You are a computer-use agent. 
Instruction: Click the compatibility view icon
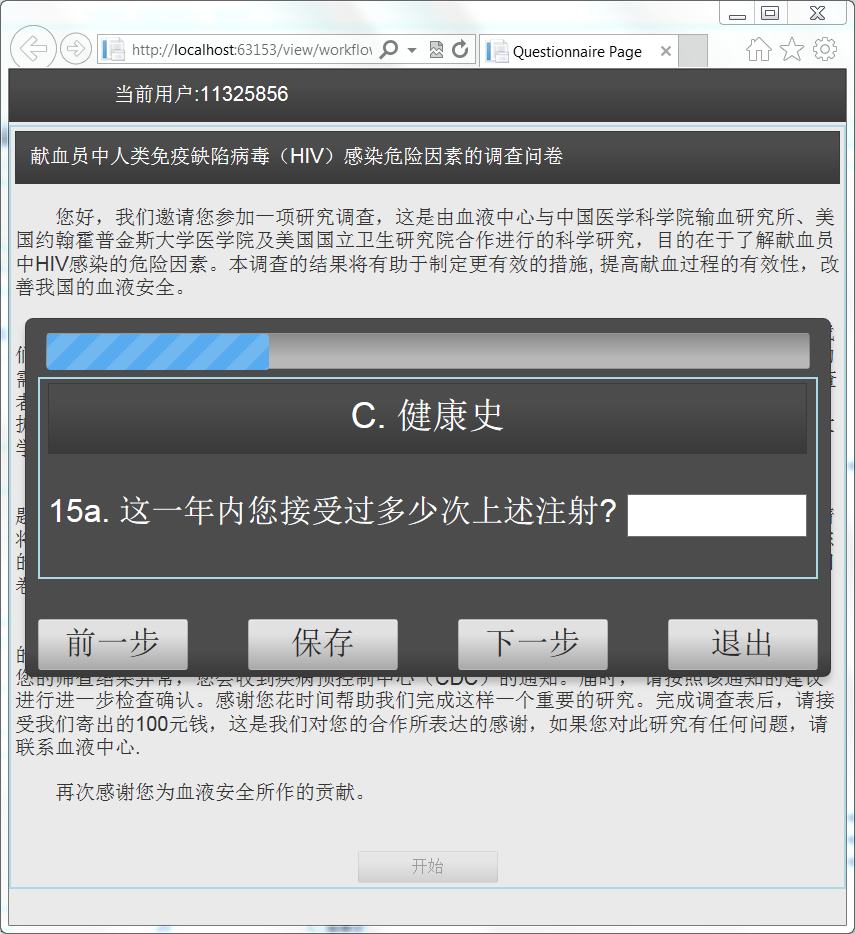436,49
